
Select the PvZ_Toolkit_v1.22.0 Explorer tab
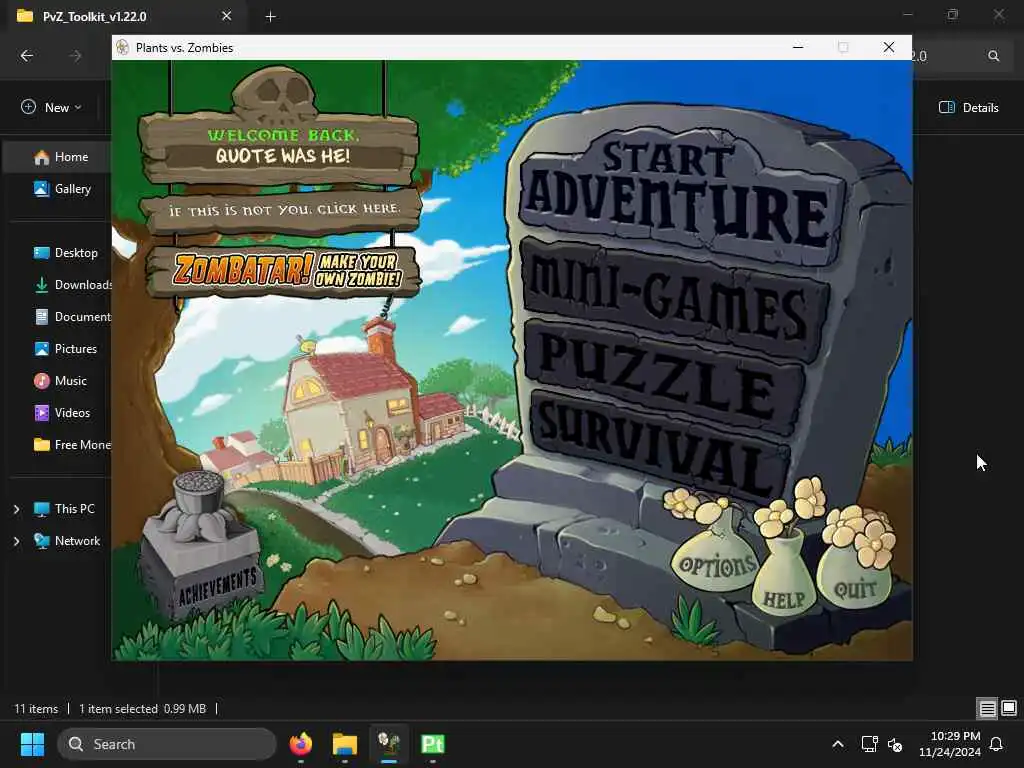pos(124,16)
